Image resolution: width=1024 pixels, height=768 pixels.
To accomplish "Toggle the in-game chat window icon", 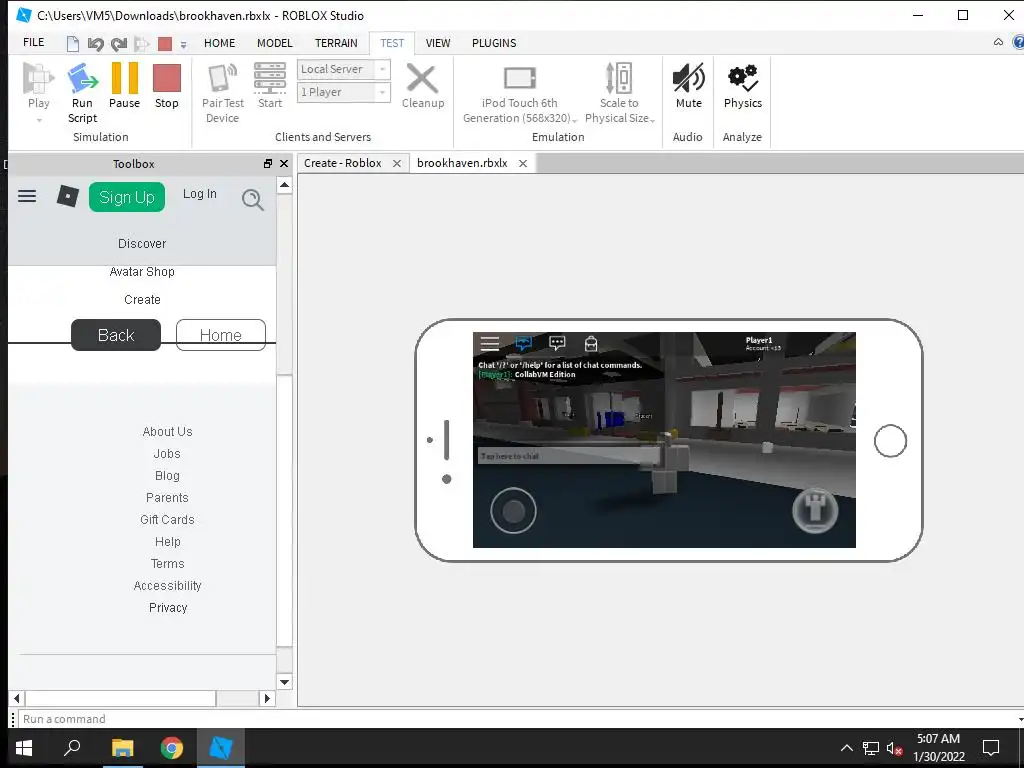I will [x=523, y=343].
